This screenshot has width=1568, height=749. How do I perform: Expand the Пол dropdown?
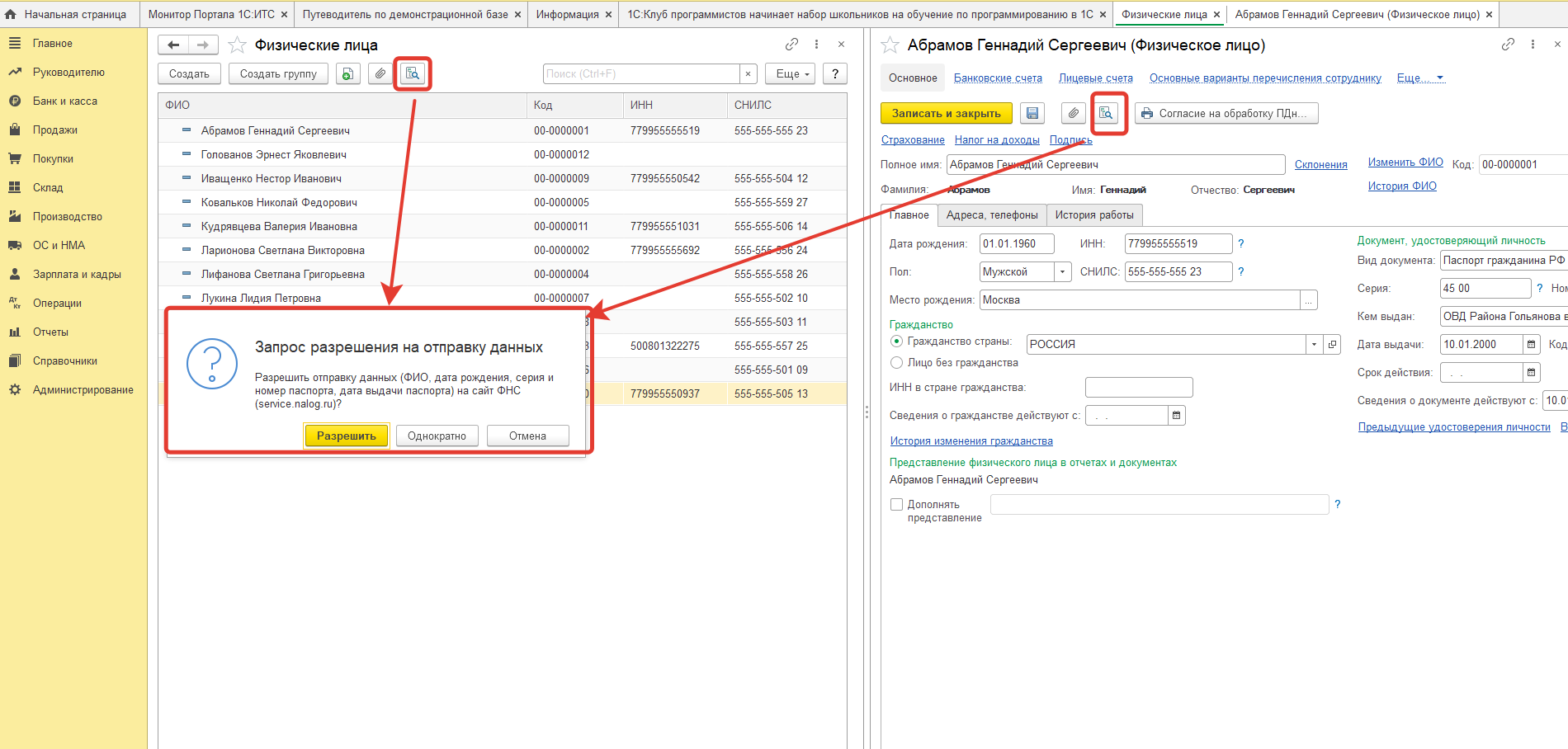1062,271
